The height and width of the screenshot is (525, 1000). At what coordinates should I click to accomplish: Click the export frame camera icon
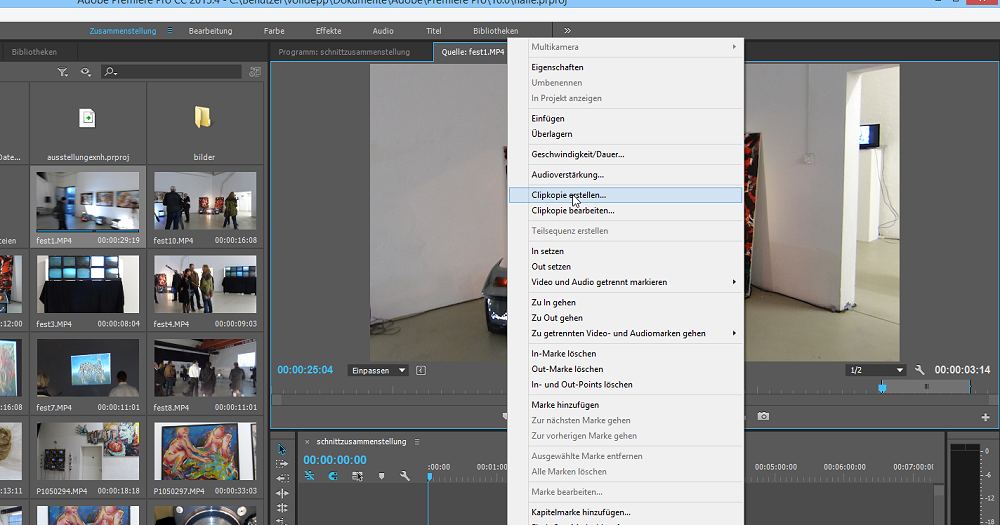coord(763,416)
